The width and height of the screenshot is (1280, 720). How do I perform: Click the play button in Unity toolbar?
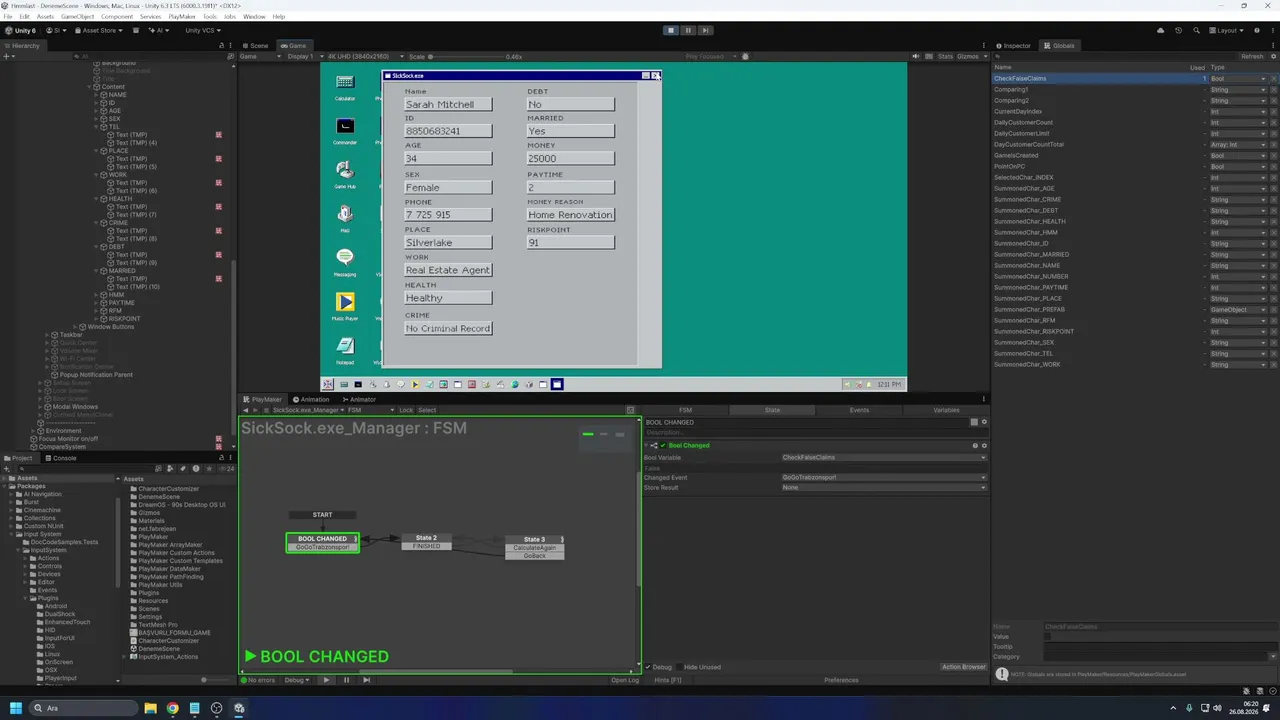click(x=671, y=30)
